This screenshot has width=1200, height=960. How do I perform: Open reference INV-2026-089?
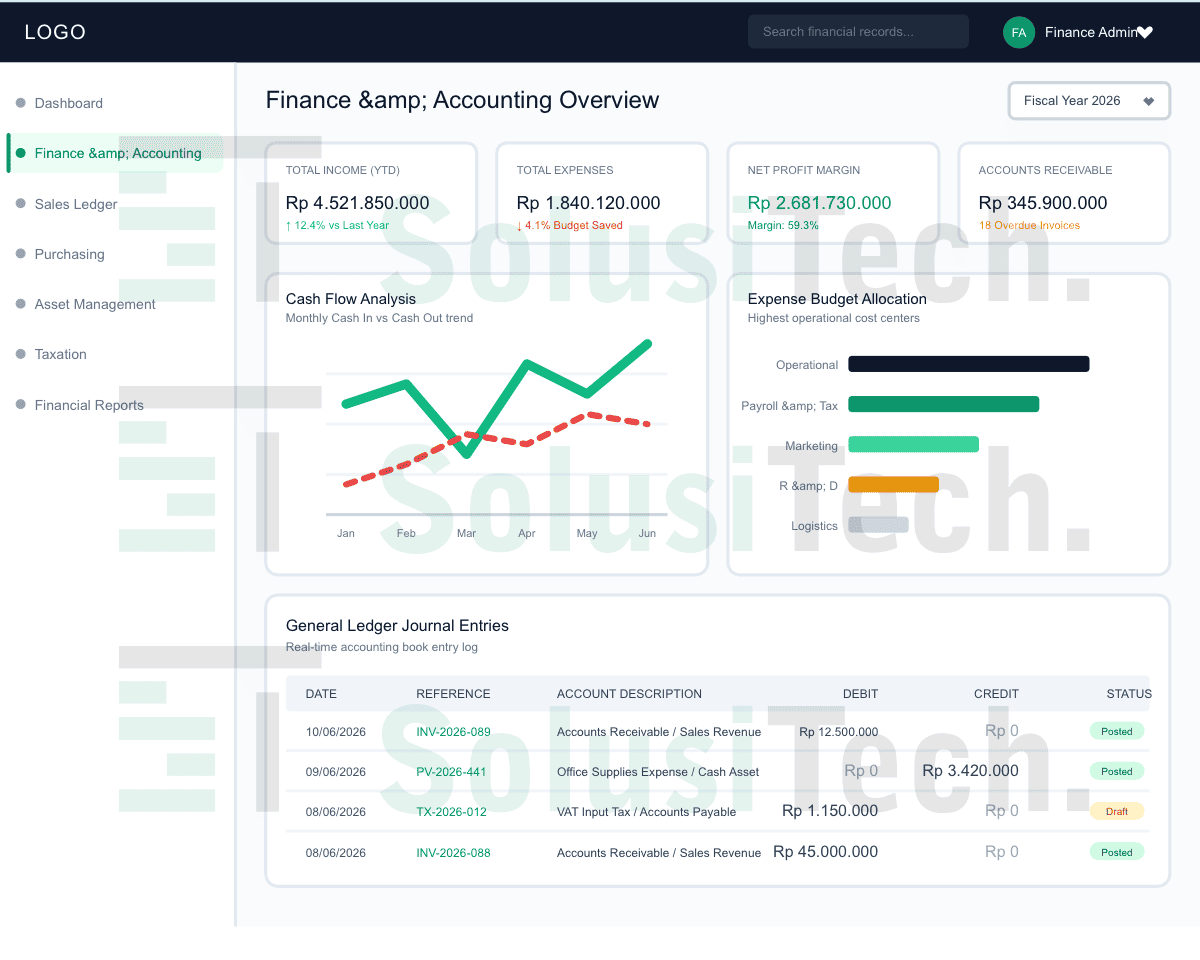pos(453,732)
